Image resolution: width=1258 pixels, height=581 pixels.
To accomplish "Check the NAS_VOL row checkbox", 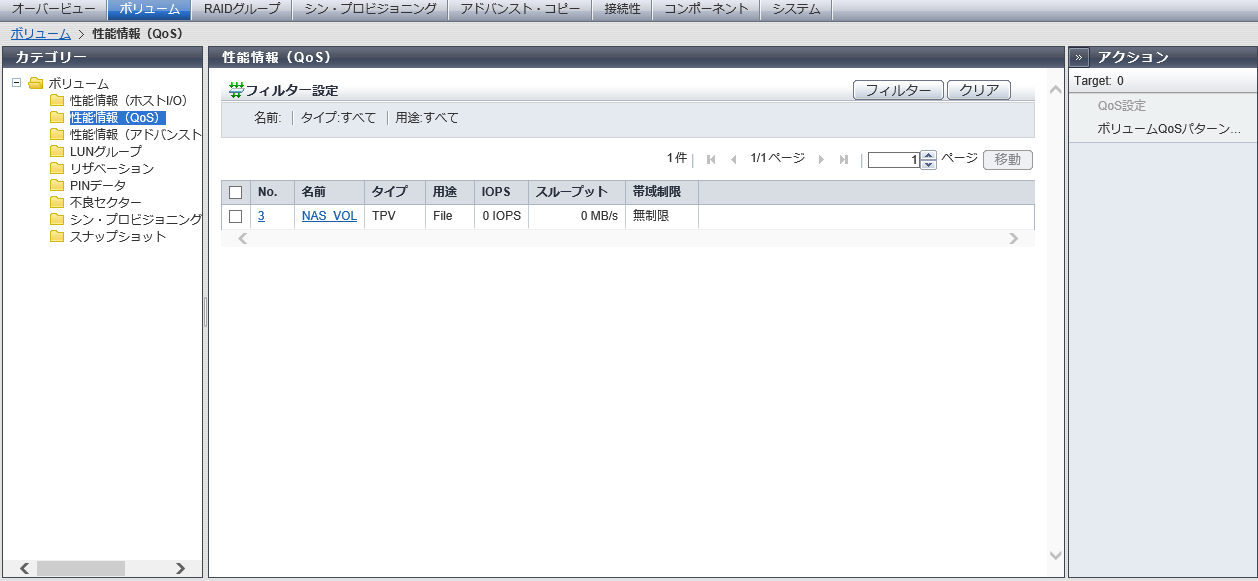I will pyautogui.click(x=236, y=216).
